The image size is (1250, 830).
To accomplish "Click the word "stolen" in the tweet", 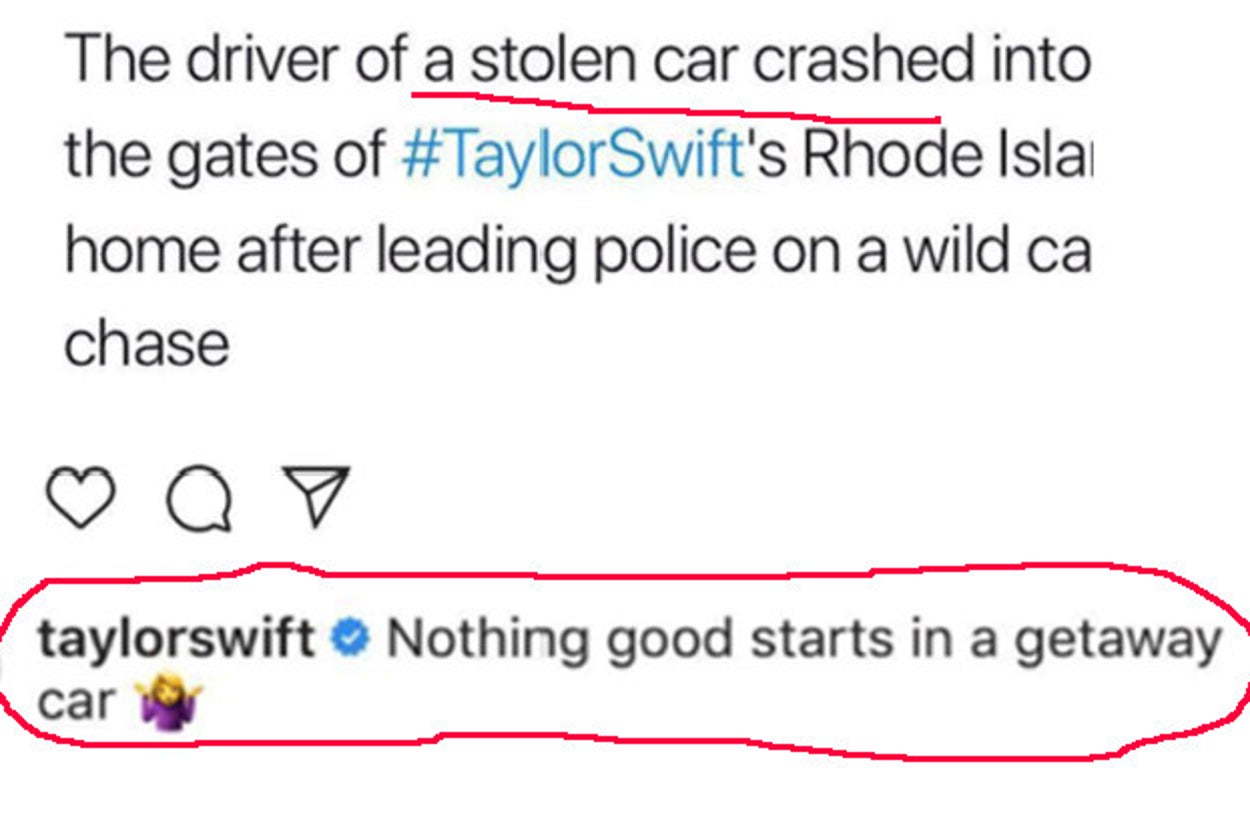I will pos(552,62).
